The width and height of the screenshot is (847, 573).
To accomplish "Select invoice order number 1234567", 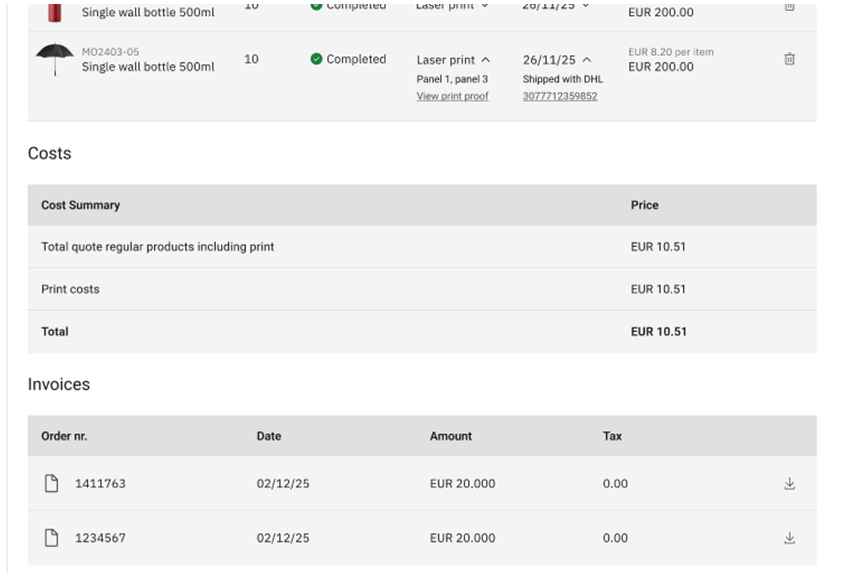I will coord(100,538).
